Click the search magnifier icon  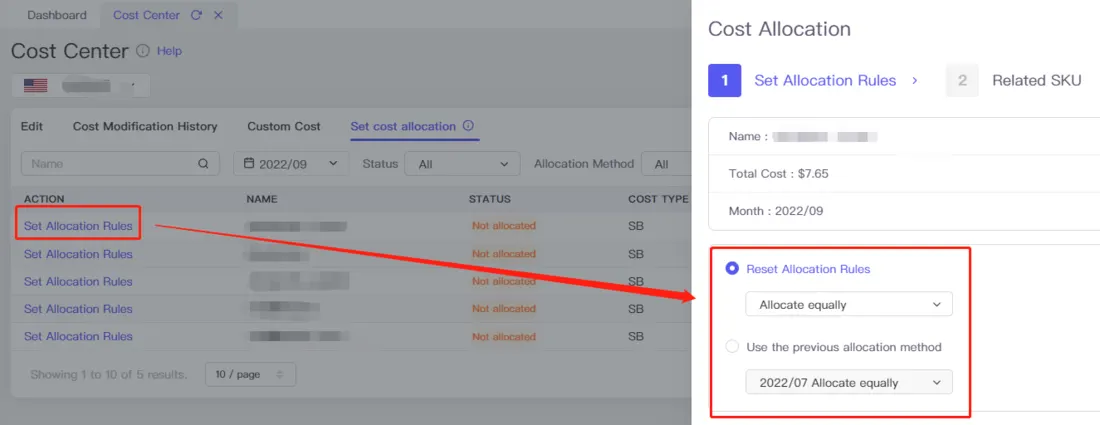(x=203, y=163)
